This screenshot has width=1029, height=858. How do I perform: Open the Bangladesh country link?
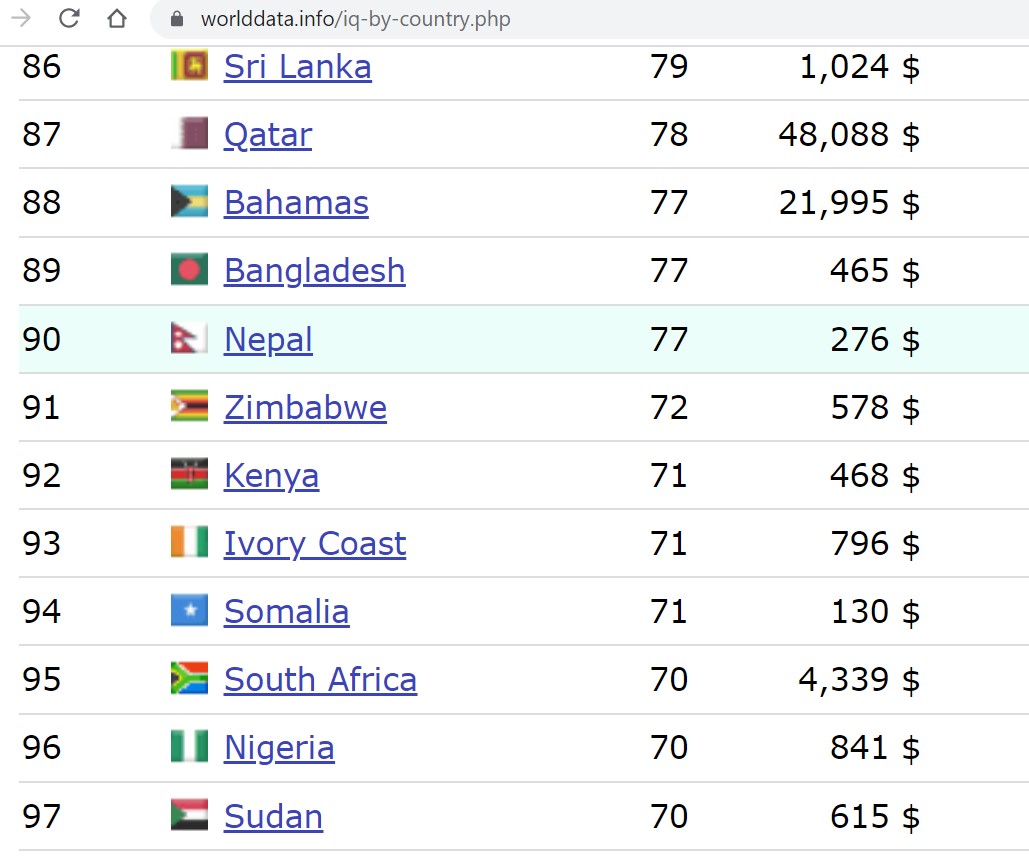click(314, 271)
